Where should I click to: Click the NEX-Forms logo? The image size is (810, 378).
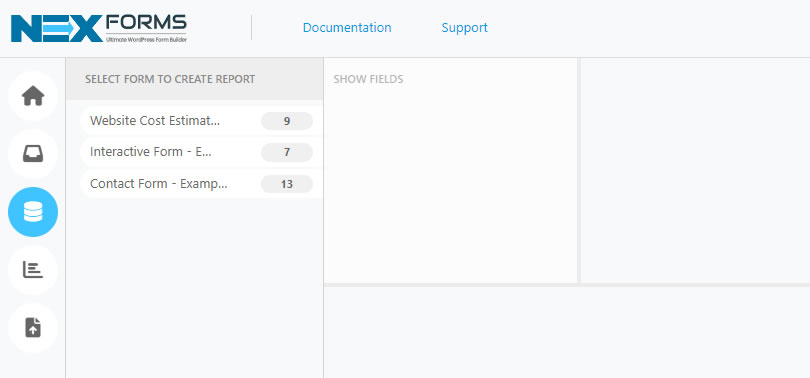pyautogui.click(x=99, y=28)
